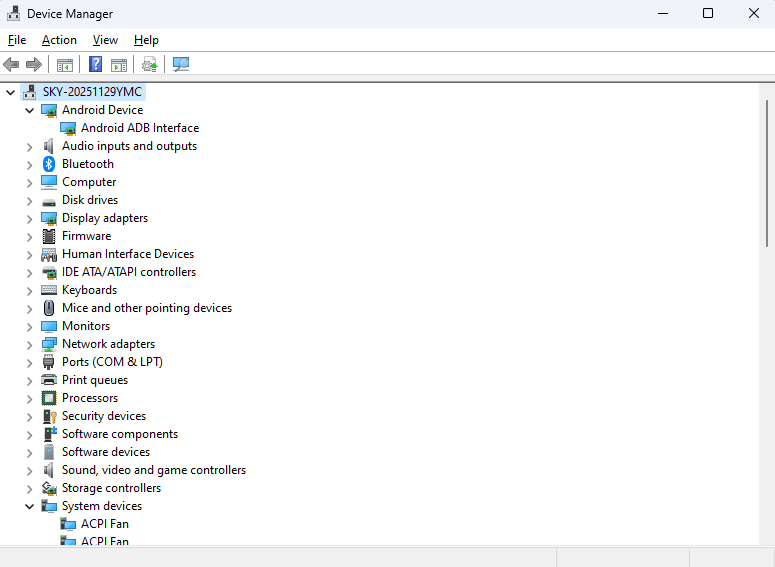775x567 pixels.
Task: Click the Bluetooth category icon
Action: (49, 164)
